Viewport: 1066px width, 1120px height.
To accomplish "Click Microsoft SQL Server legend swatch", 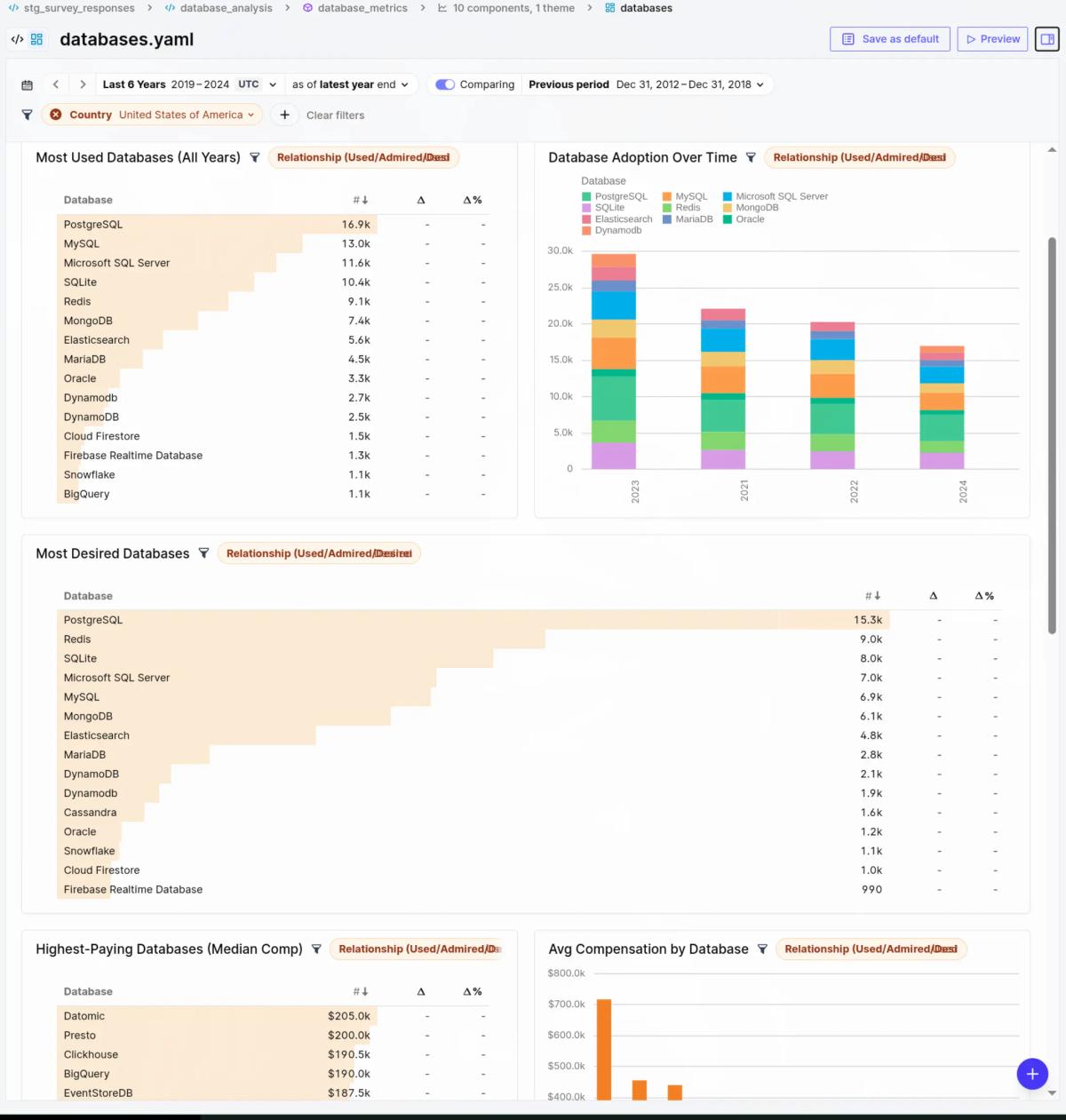I will coord(728,196).
